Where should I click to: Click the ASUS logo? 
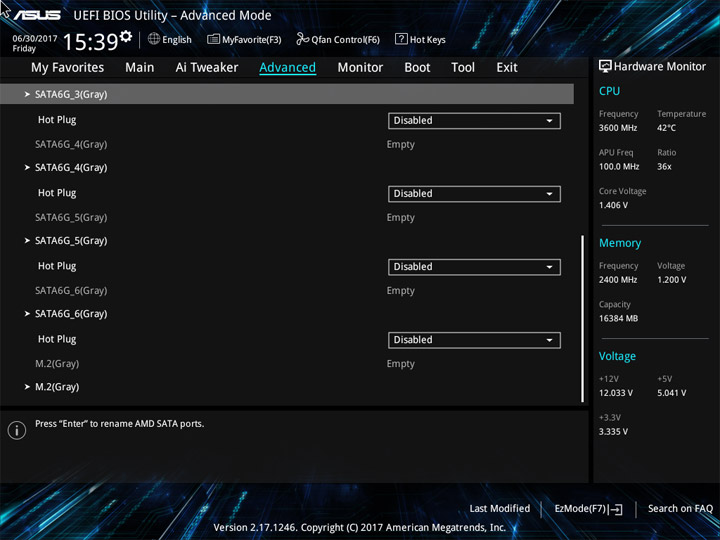click(38, 15)
